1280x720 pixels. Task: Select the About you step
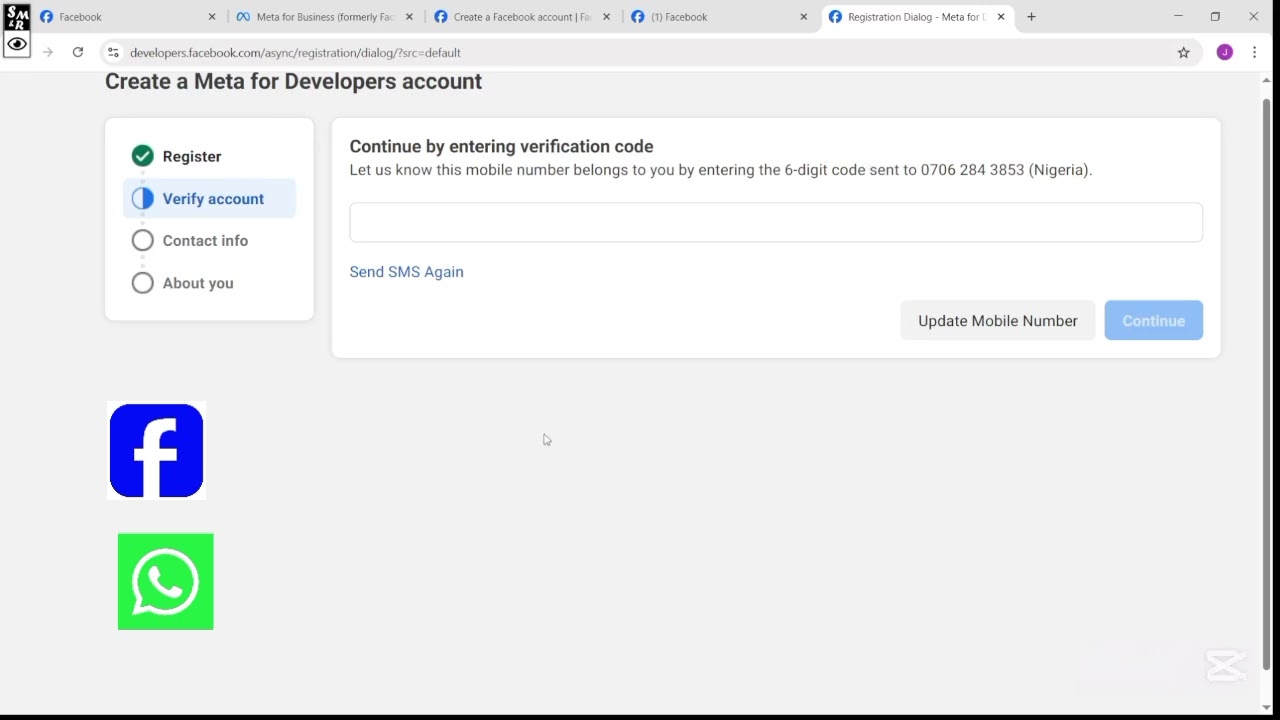pos(209,283)
